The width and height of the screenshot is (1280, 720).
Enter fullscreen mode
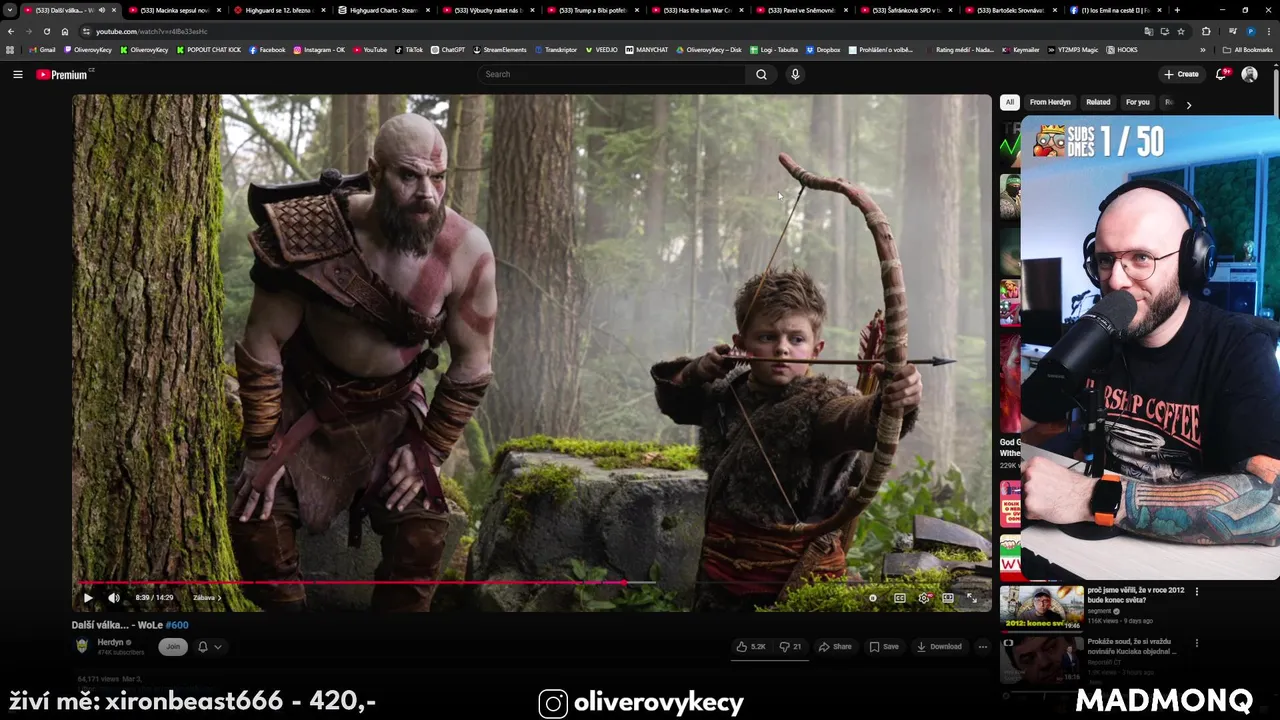point(971,598)
